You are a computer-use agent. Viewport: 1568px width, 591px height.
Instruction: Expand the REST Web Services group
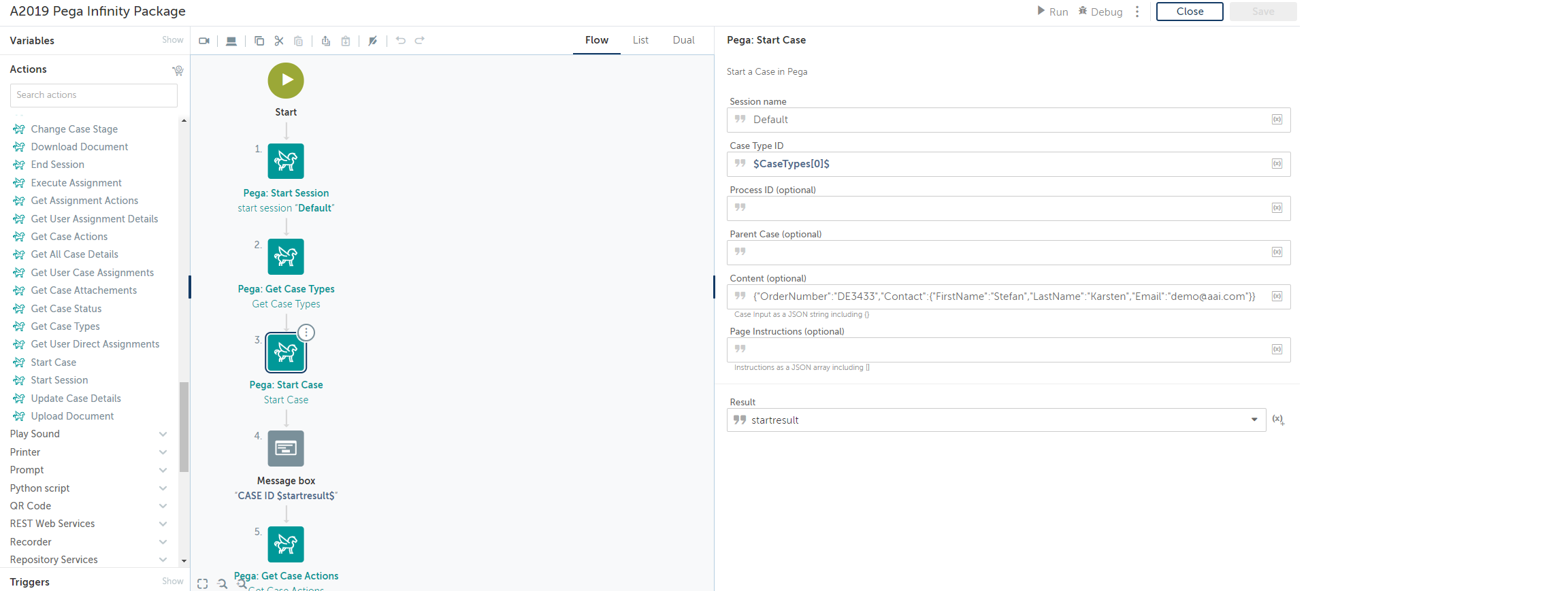click(163, 524)
